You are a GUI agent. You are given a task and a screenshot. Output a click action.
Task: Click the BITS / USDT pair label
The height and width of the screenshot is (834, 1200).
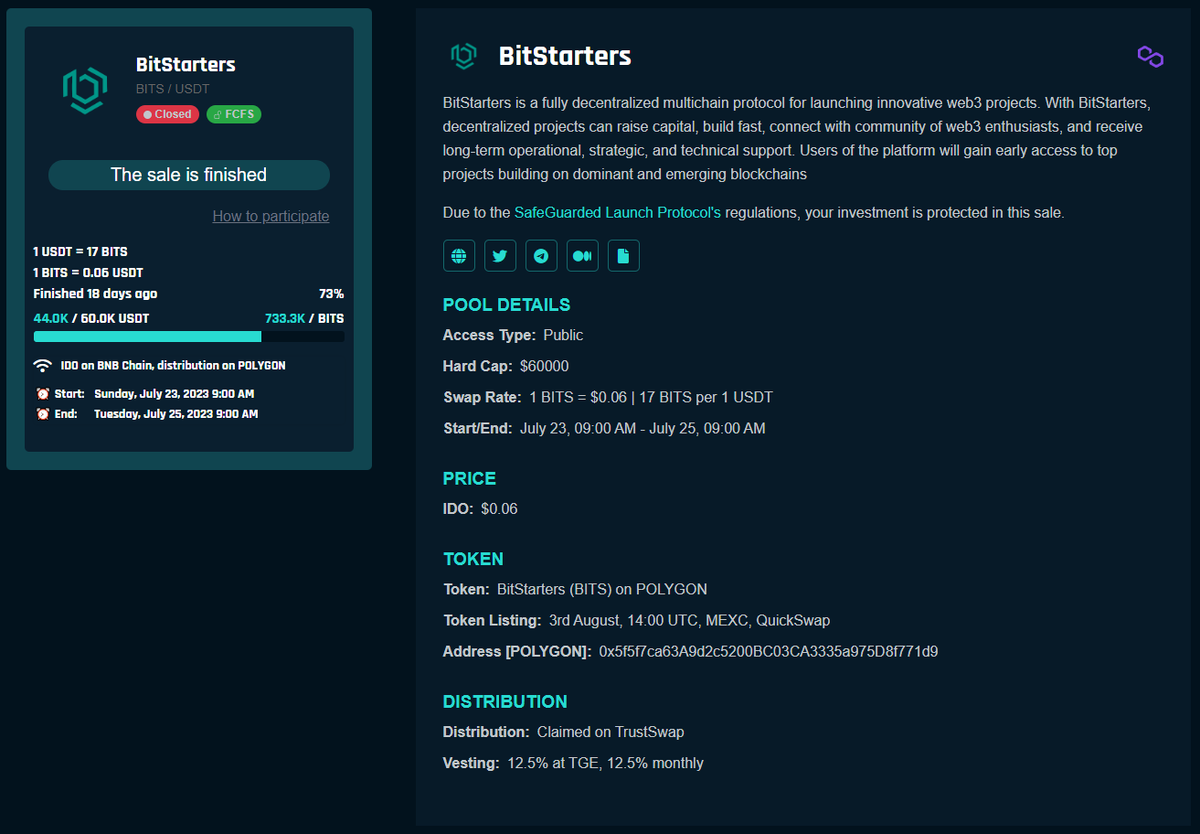pyautogui.click(x=173, y=89)
